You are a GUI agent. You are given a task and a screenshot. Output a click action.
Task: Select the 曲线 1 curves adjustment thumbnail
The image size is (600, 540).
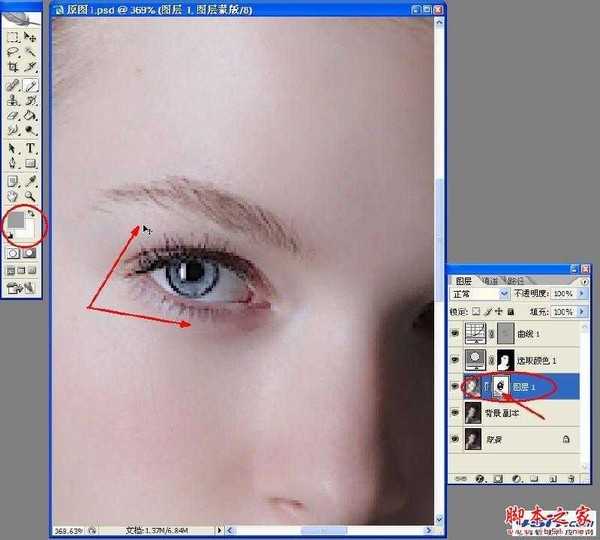click(475, 333)
